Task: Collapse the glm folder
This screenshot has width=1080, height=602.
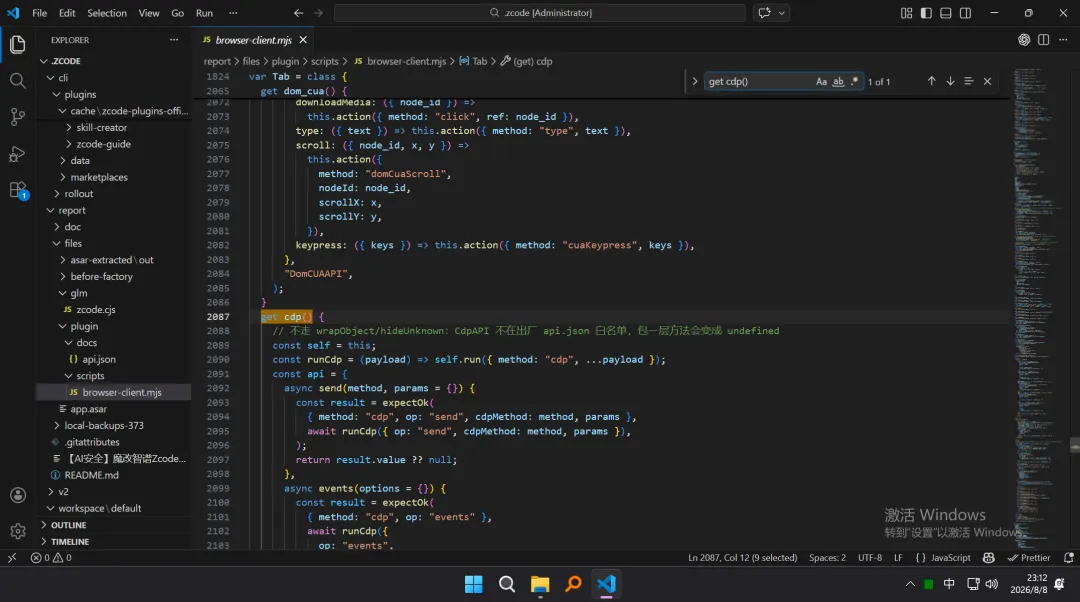Action: tap(63, 293)
